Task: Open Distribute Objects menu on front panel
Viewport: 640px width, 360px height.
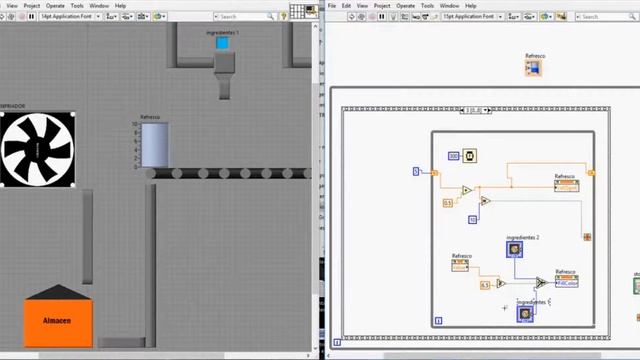Action: pos(127,17)
